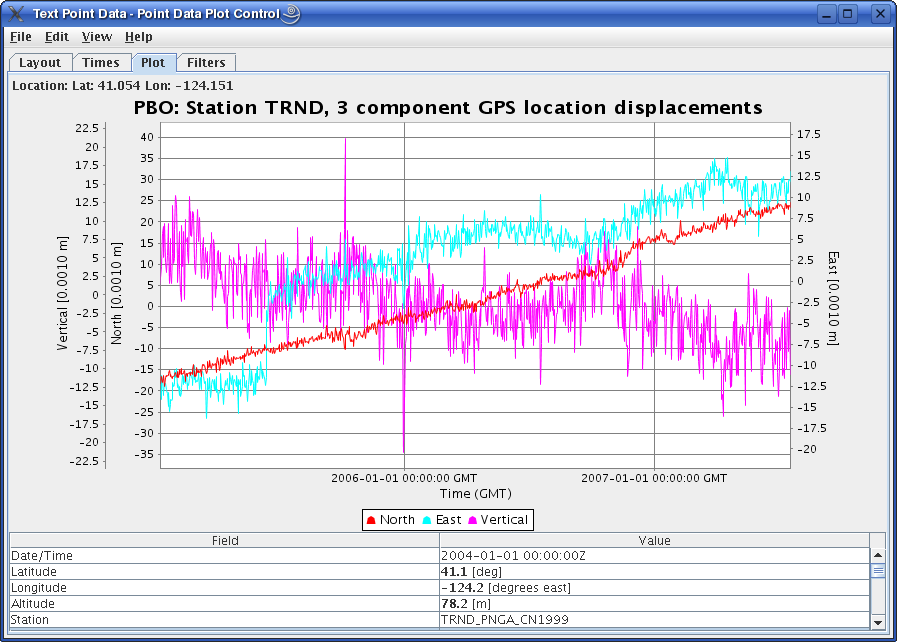897x642 pixels.
Task: Click the table's scroll up arrow
Action: click(878, 555)
